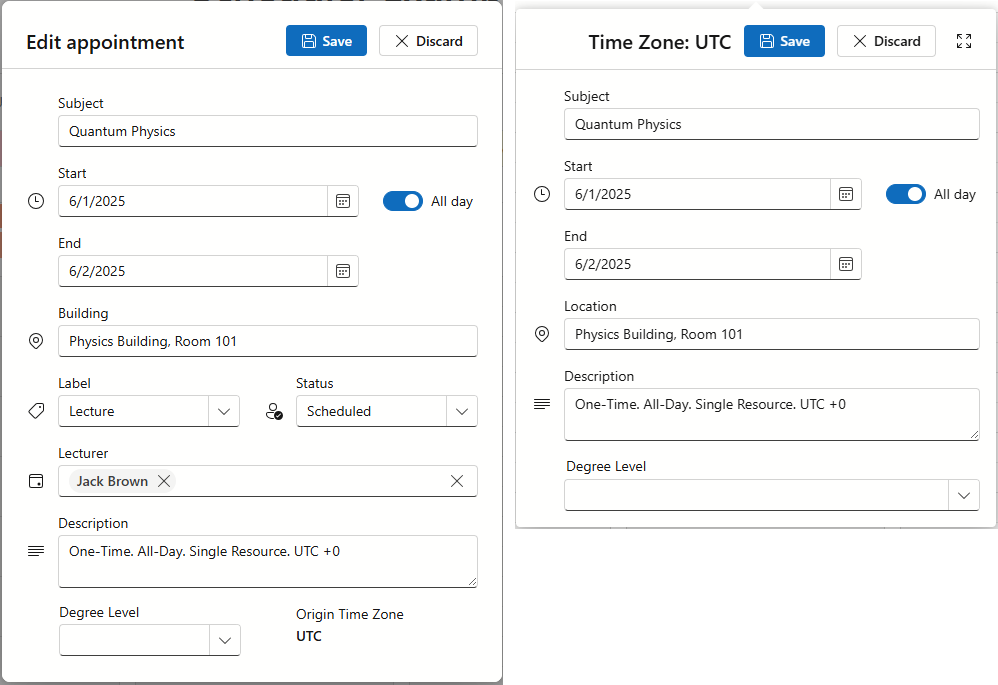Click the Building field with Physics Building
The width and height of the screenshot is (998, 685).
click(267, 341)
